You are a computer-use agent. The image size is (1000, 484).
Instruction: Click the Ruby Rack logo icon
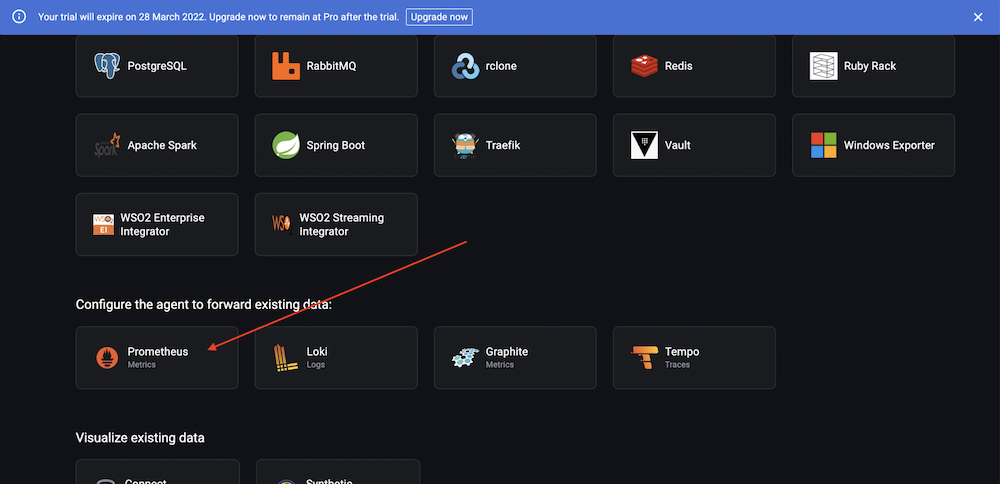coord(823,66)
